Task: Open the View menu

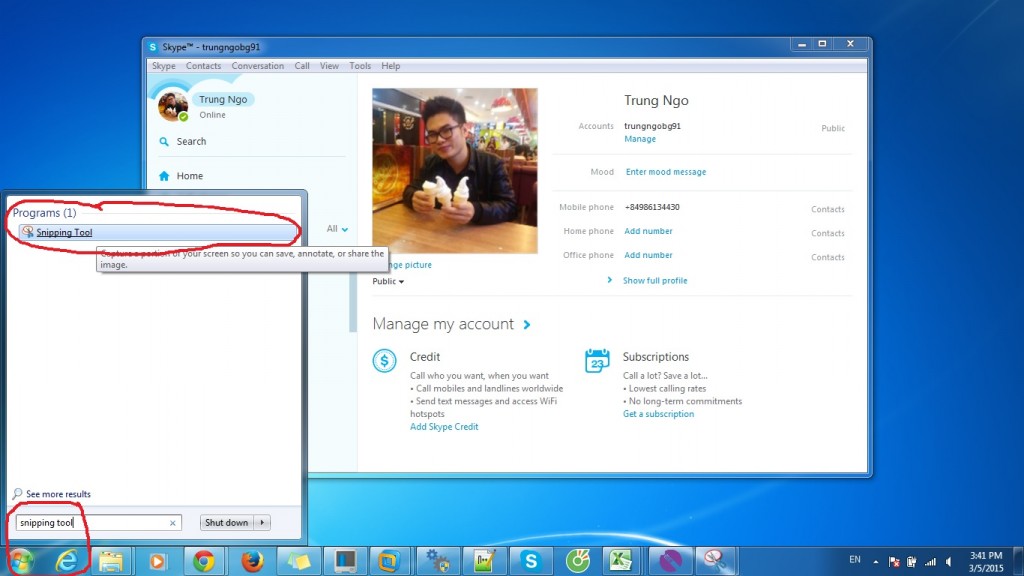Action: pos(329,66)
